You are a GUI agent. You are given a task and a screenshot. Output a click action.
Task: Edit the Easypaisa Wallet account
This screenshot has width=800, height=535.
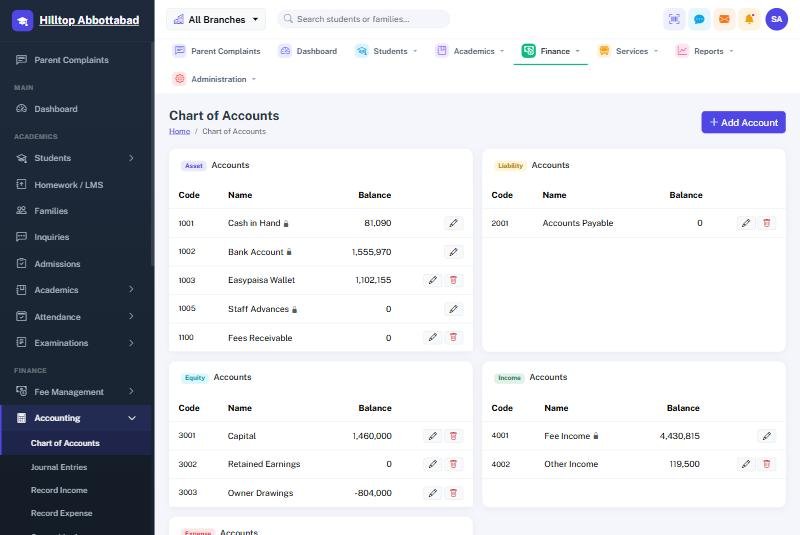pyautogui.click(x=433, y=280)
